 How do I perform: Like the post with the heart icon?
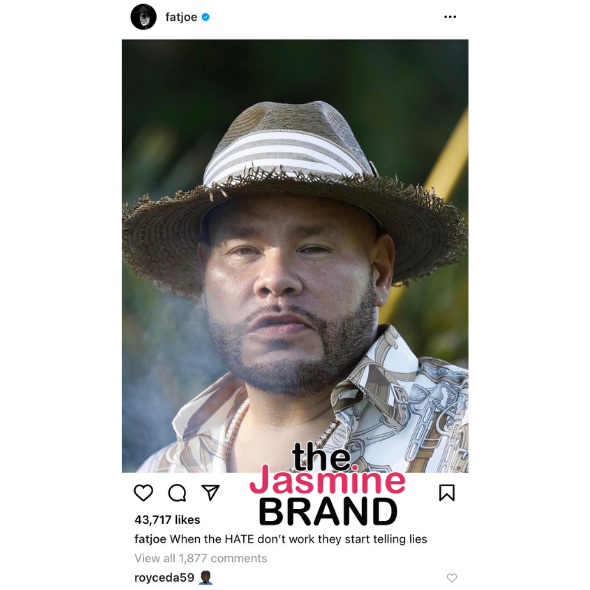pos(143,493)
